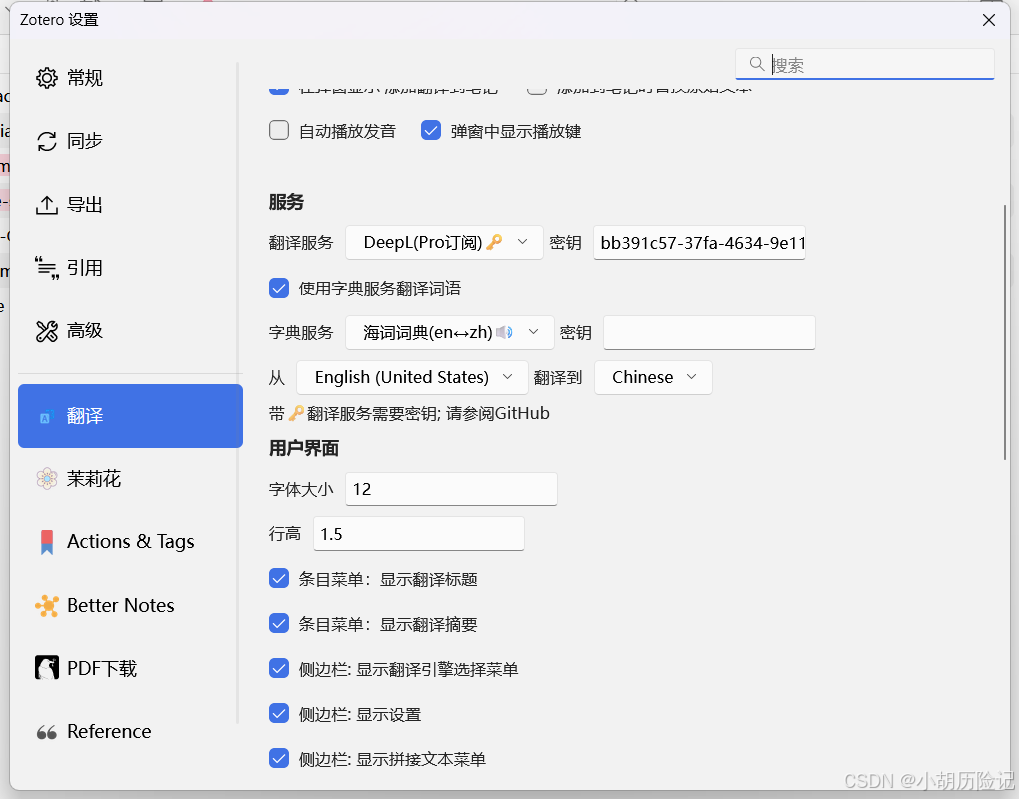Disable 侧边栏：显示设置 option
The height and width of the screenshot is (799, 1019).
point(278,713)
